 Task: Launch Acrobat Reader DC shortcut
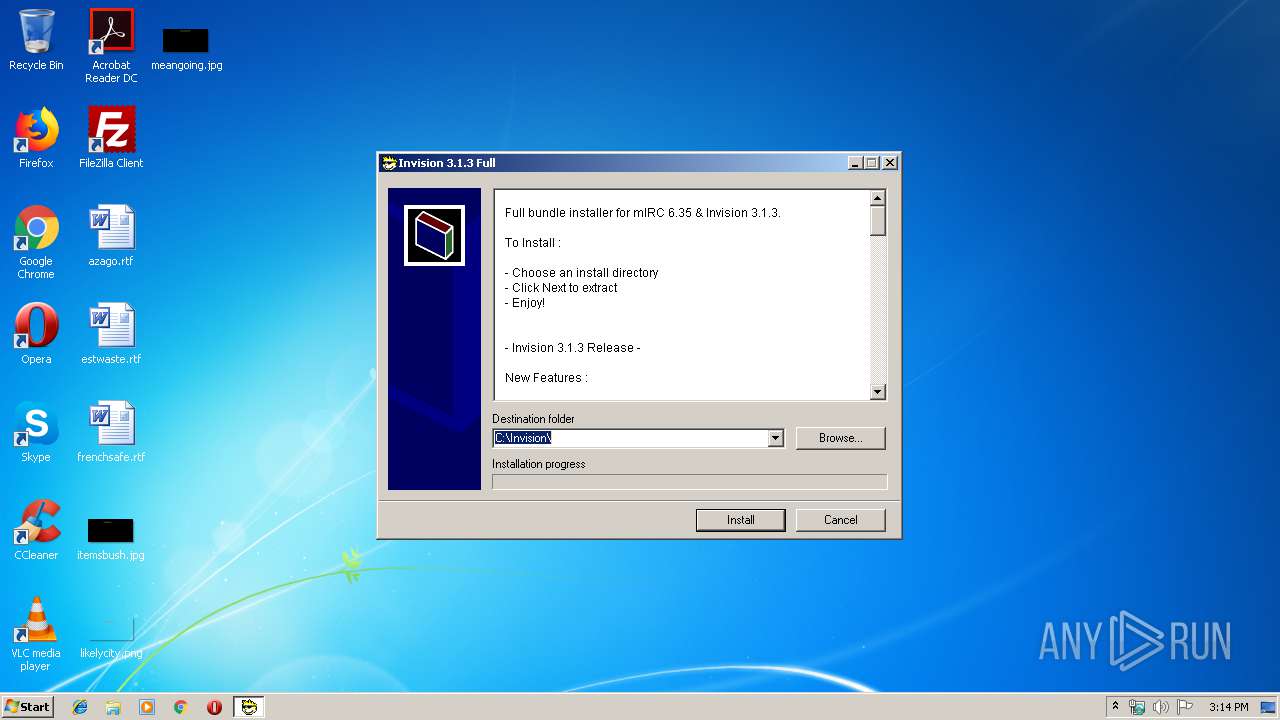pos(111,46)
